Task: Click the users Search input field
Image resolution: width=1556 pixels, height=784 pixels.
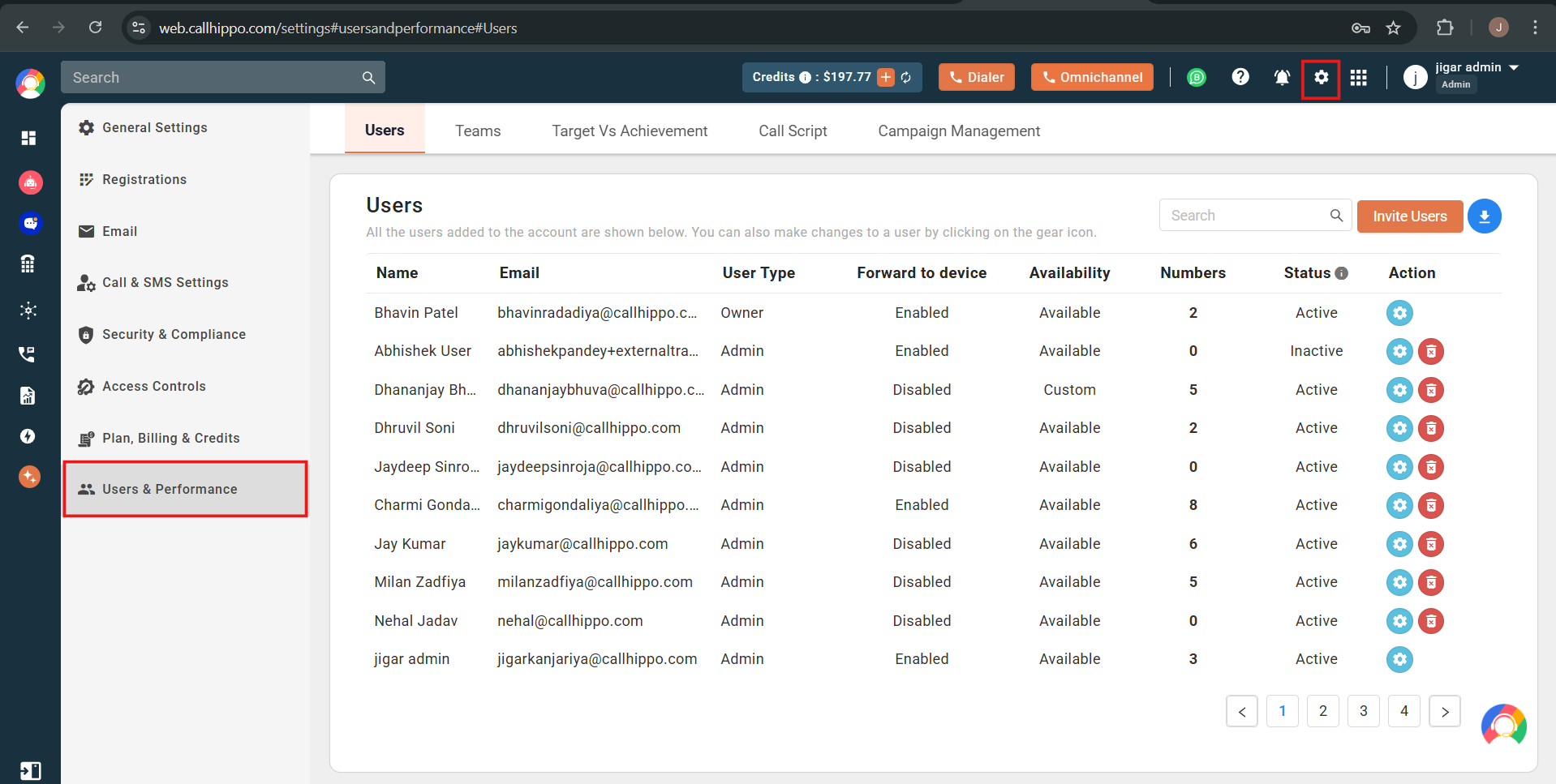Action: click(1245, 216)
